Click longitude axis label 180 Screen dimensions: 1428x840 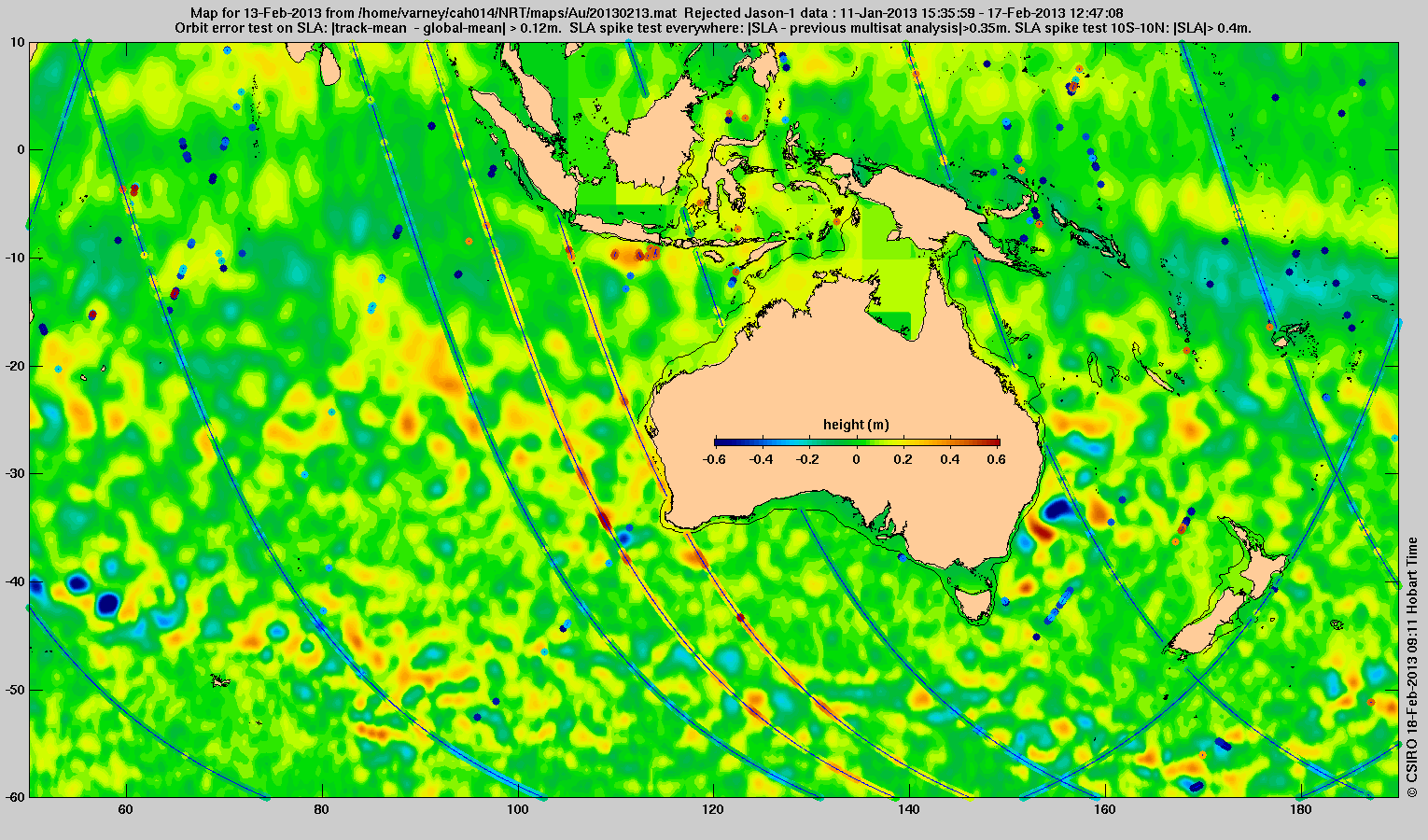[x=1300, y=809]
